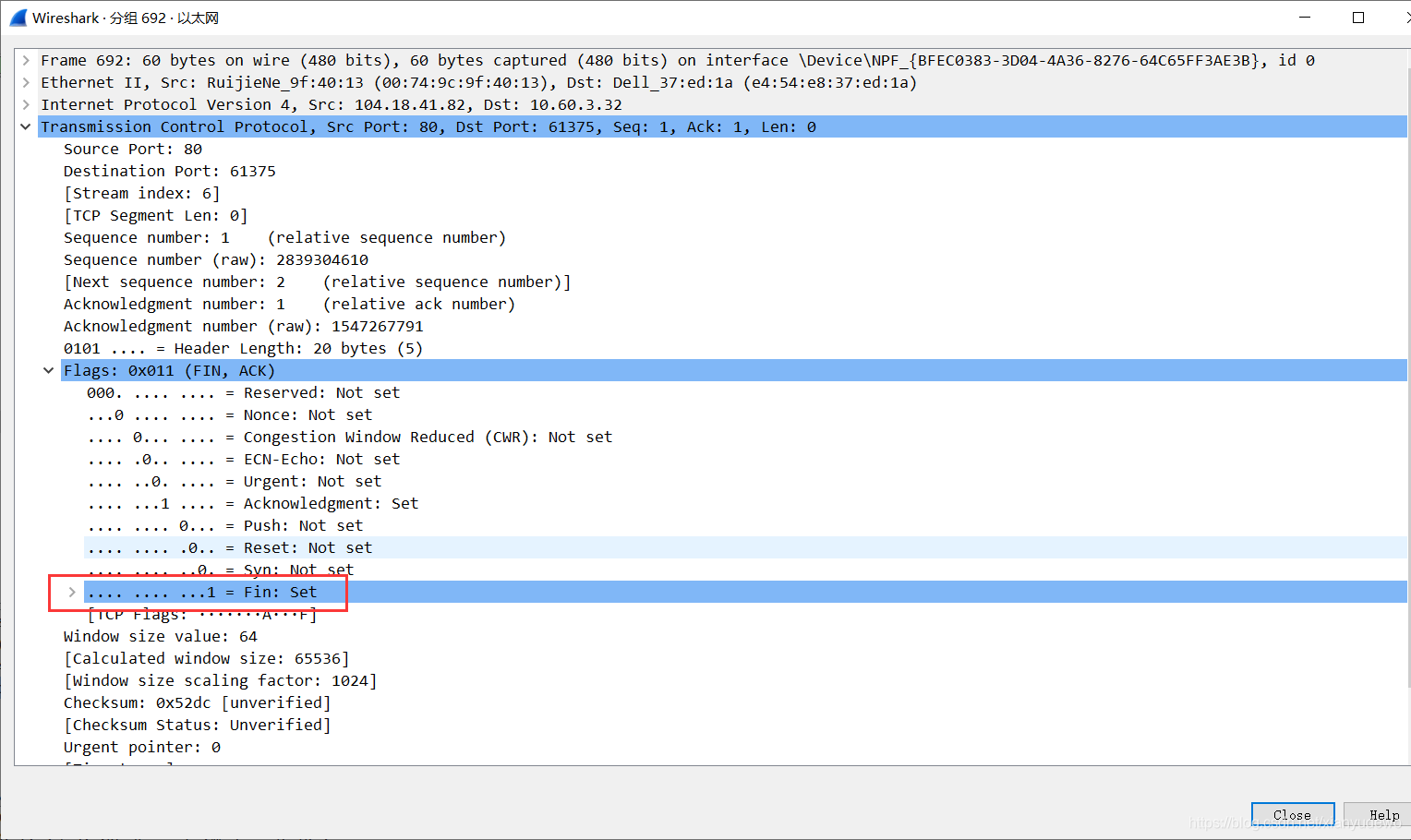The image size is (1411, 840).
Task: Expand Internet Protocol Version 4 section
Action: (x=26, y=104)
